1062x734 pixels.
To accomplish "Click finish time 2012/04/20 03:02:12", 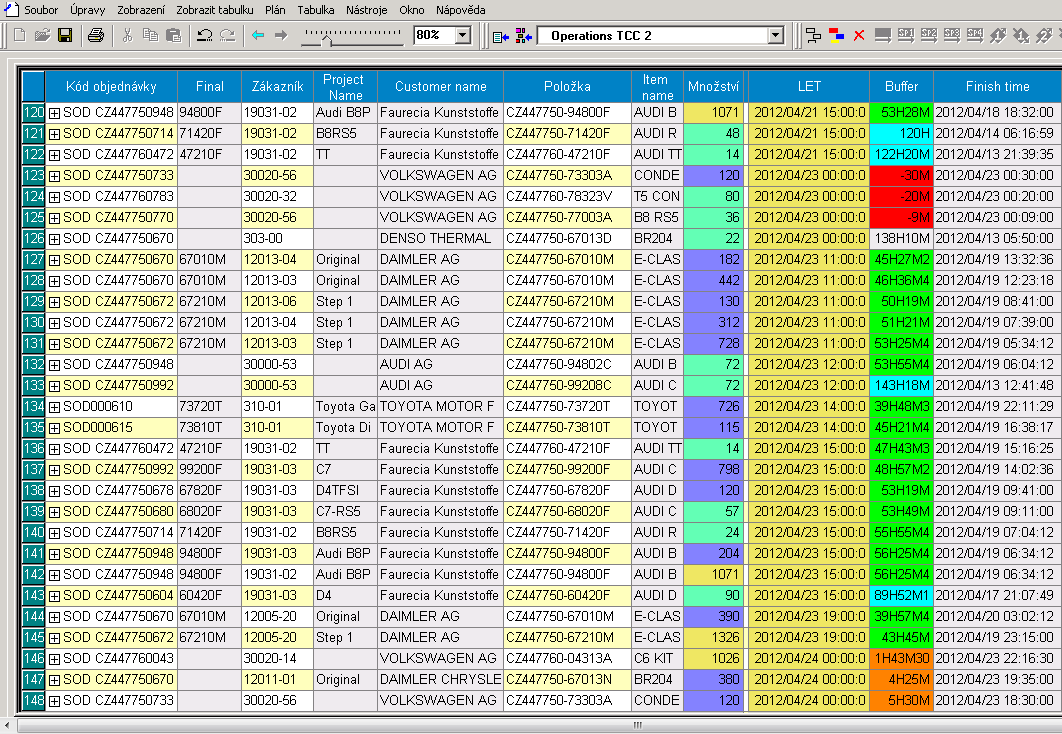I will point(997,616).
